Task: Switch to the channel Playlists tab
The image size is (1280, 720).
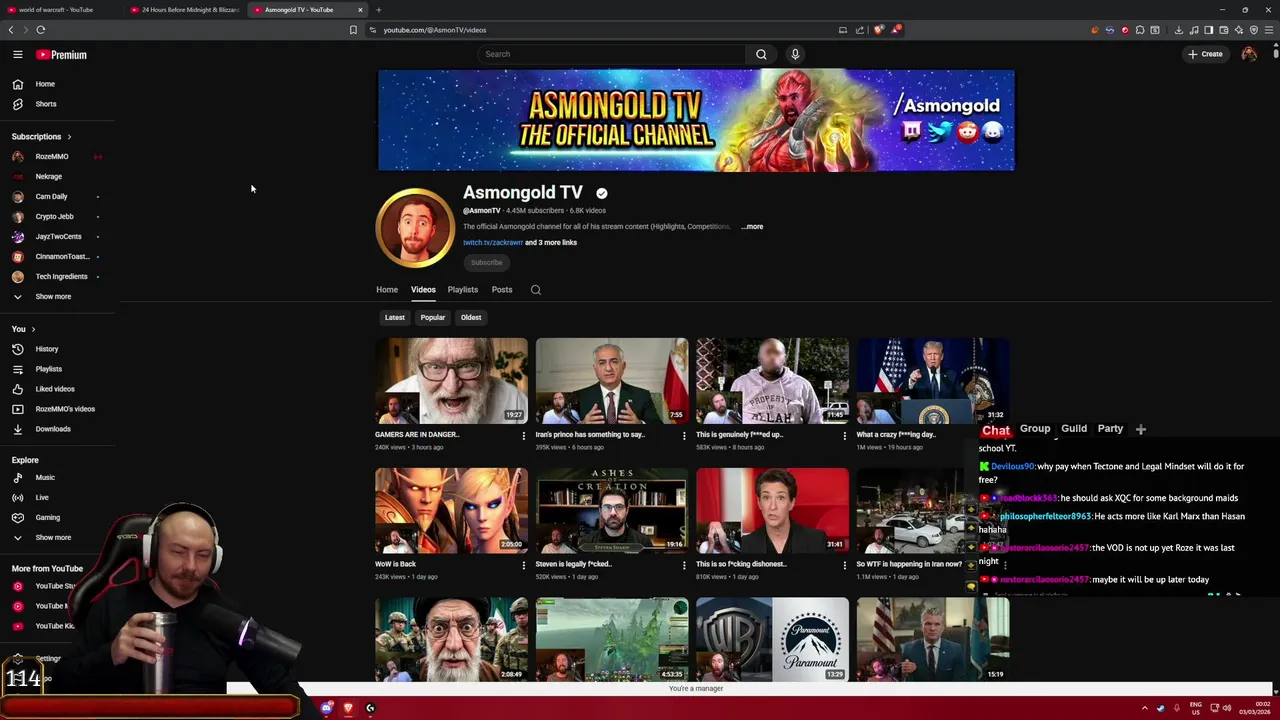Action: click(463, 290)
